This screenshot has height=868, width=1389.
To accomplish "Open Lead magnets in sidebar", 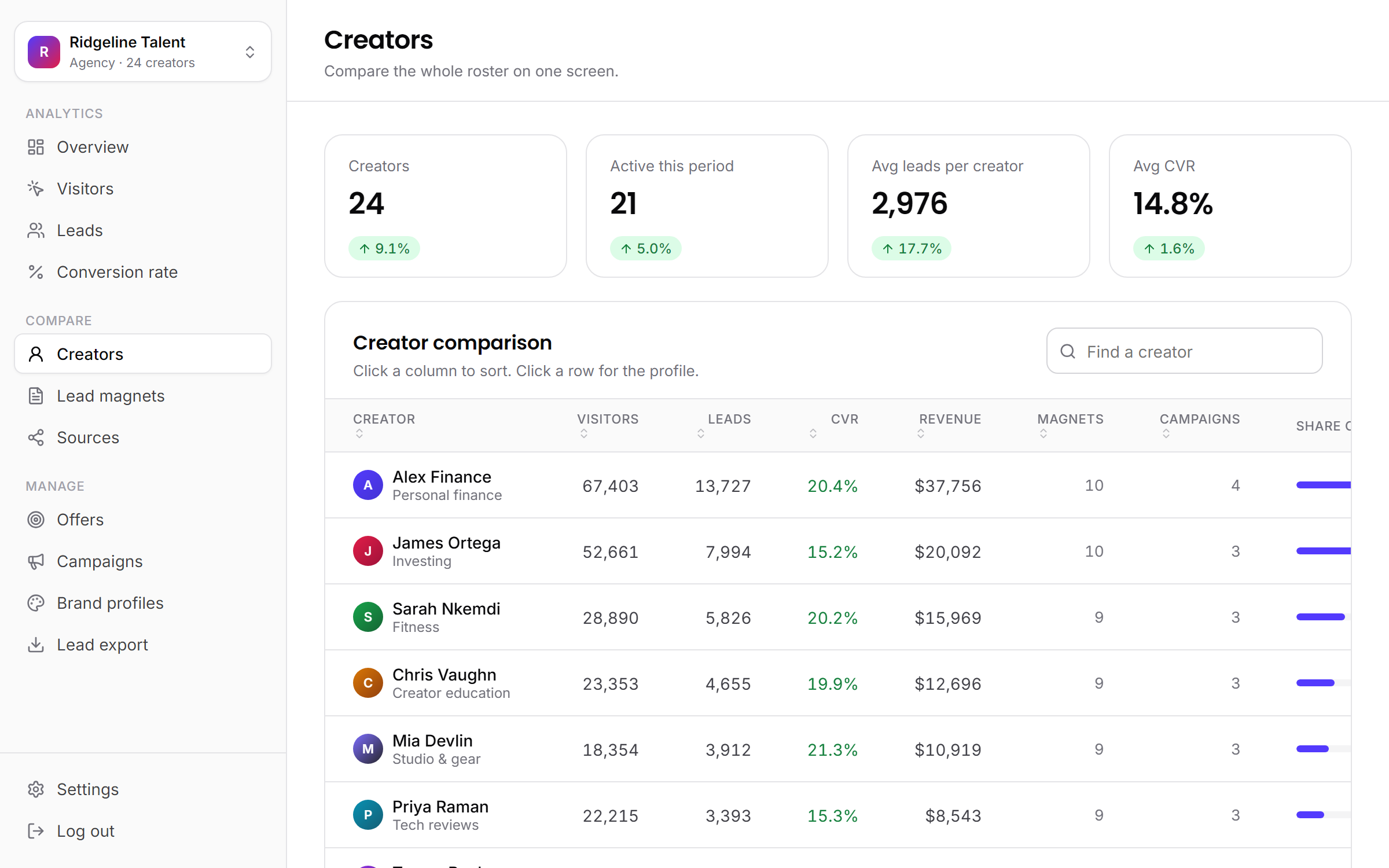I will point(143,396).
